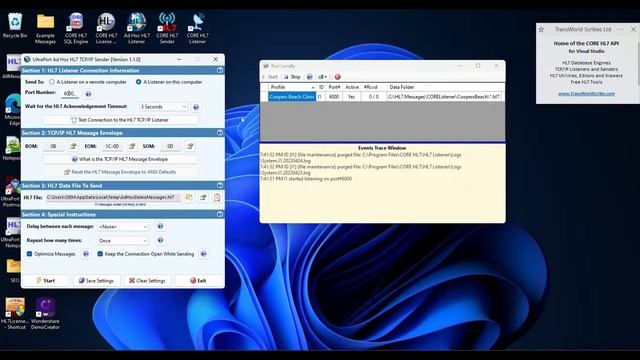Open the Delay between each message dropdown
Viewport: 640px width, 360px height.
(123, 227)
